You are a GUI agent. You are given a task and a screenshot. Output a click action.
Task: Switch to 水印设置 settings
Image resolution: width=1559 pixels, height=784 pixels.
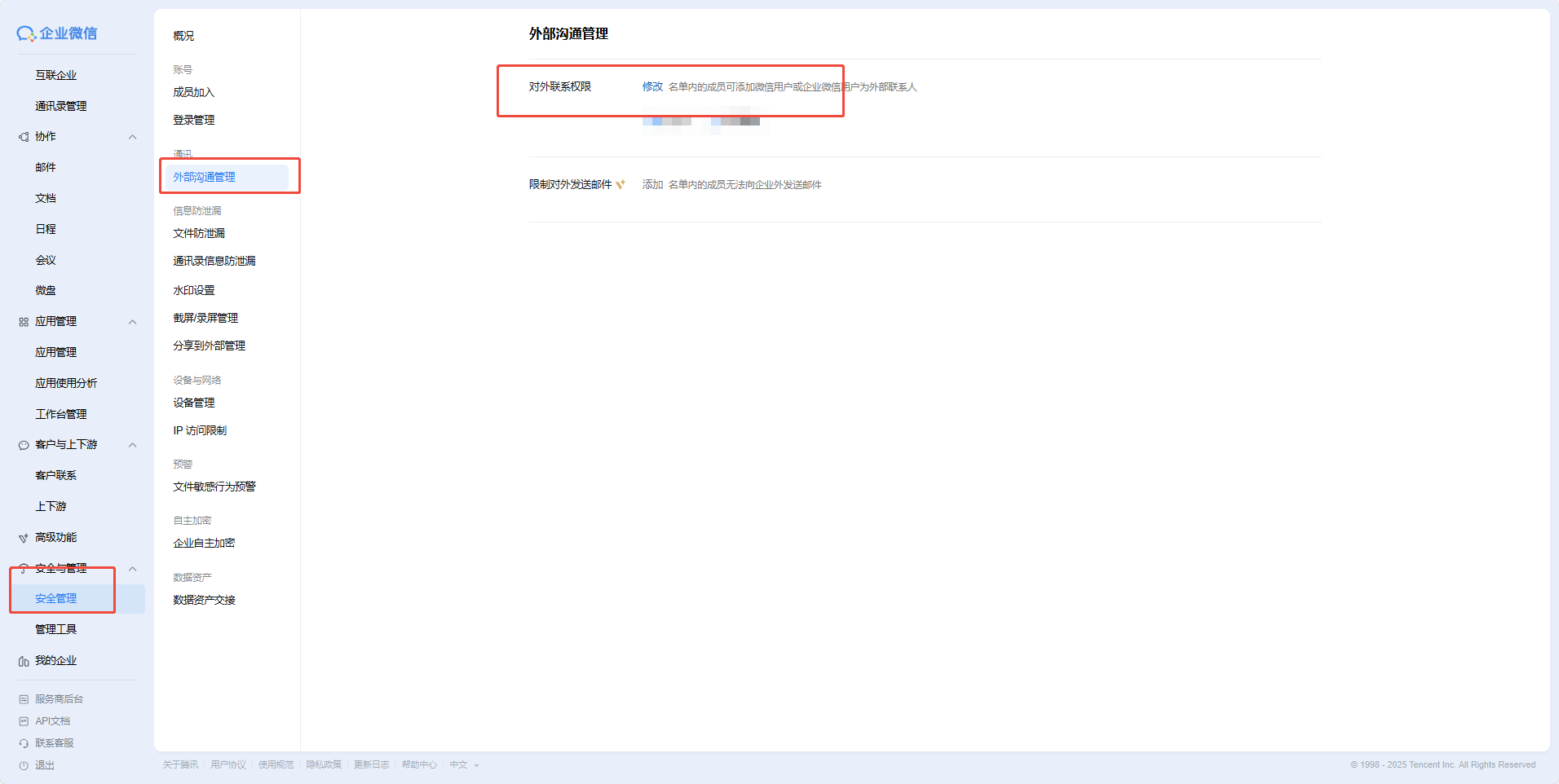click(193, 289)
